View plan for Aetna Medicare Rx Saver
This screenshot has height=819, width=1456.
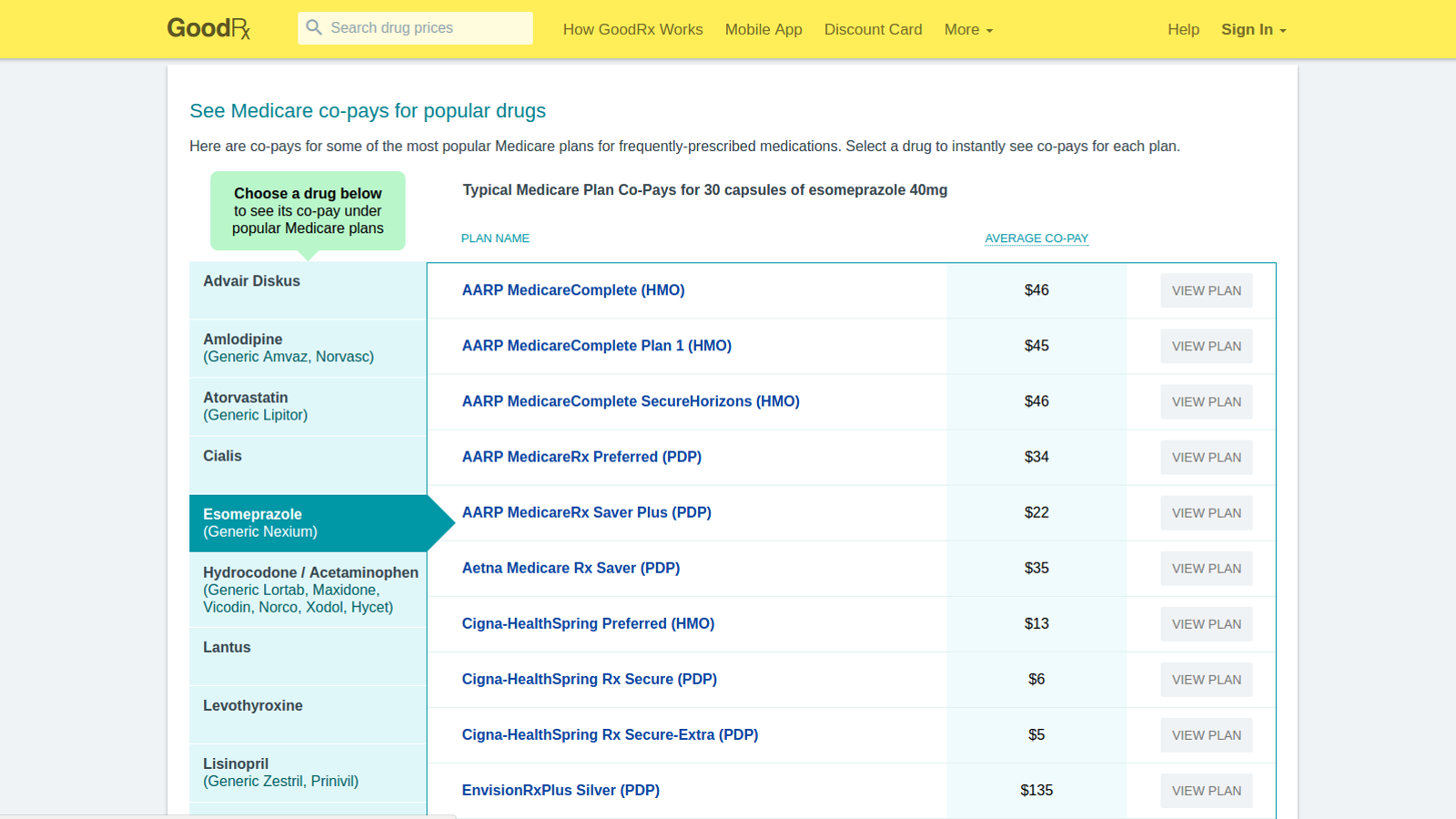coord(1206,568)
